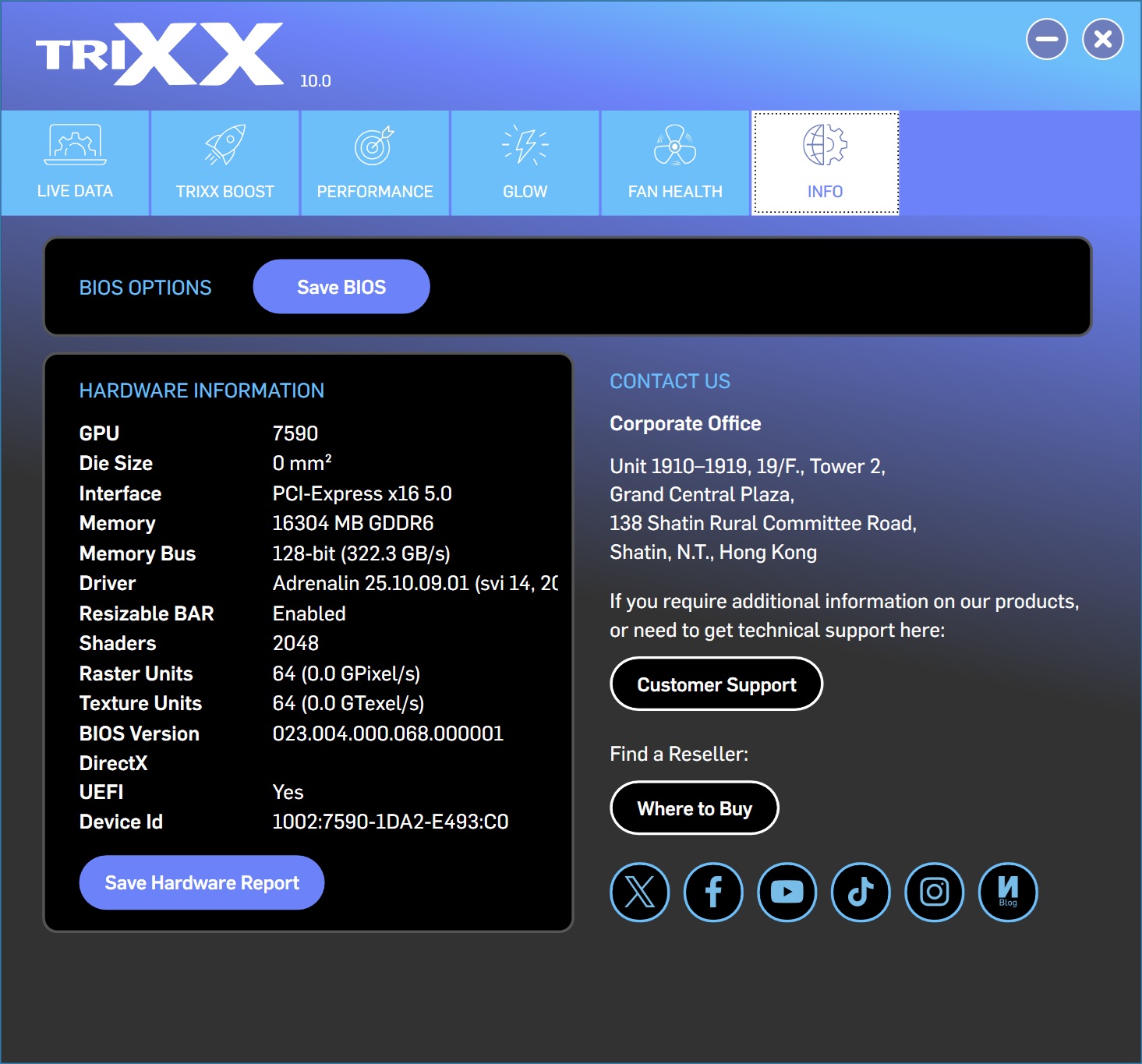The height and width of the screenshot is (1064, 1142).
Task: Click BIOS Version 023.004.000.068.000001
Action: pyautogui.click(x=388, y=733)
